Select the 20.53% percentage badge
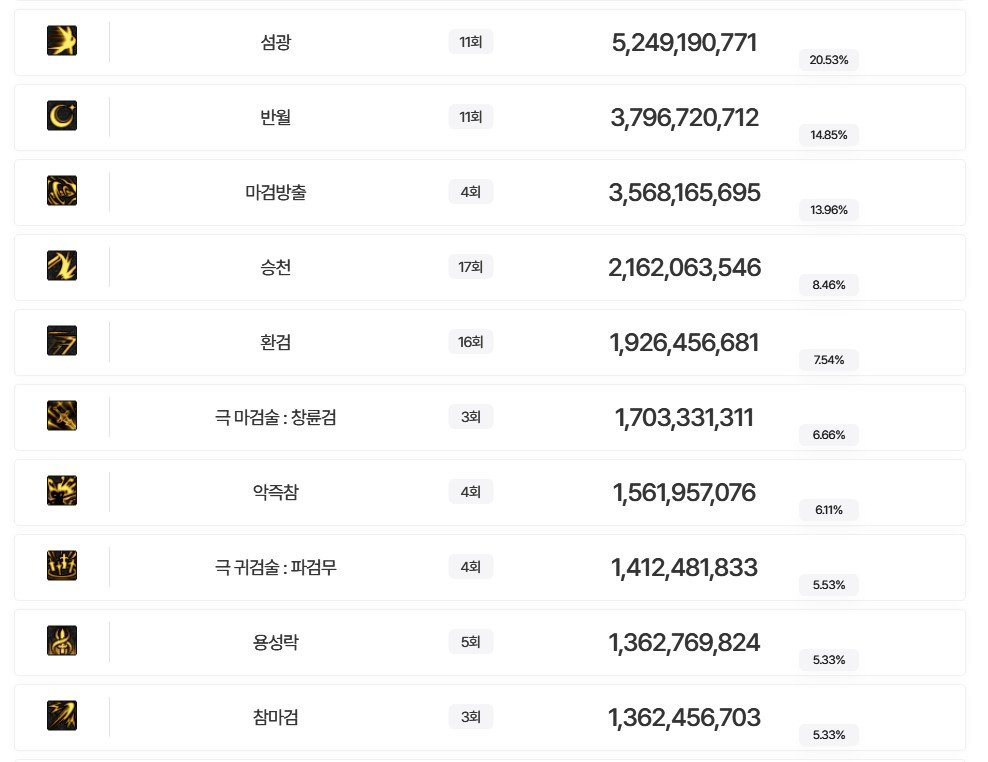The width and height of the screenshot is (988, 762). tap(828, 60)
